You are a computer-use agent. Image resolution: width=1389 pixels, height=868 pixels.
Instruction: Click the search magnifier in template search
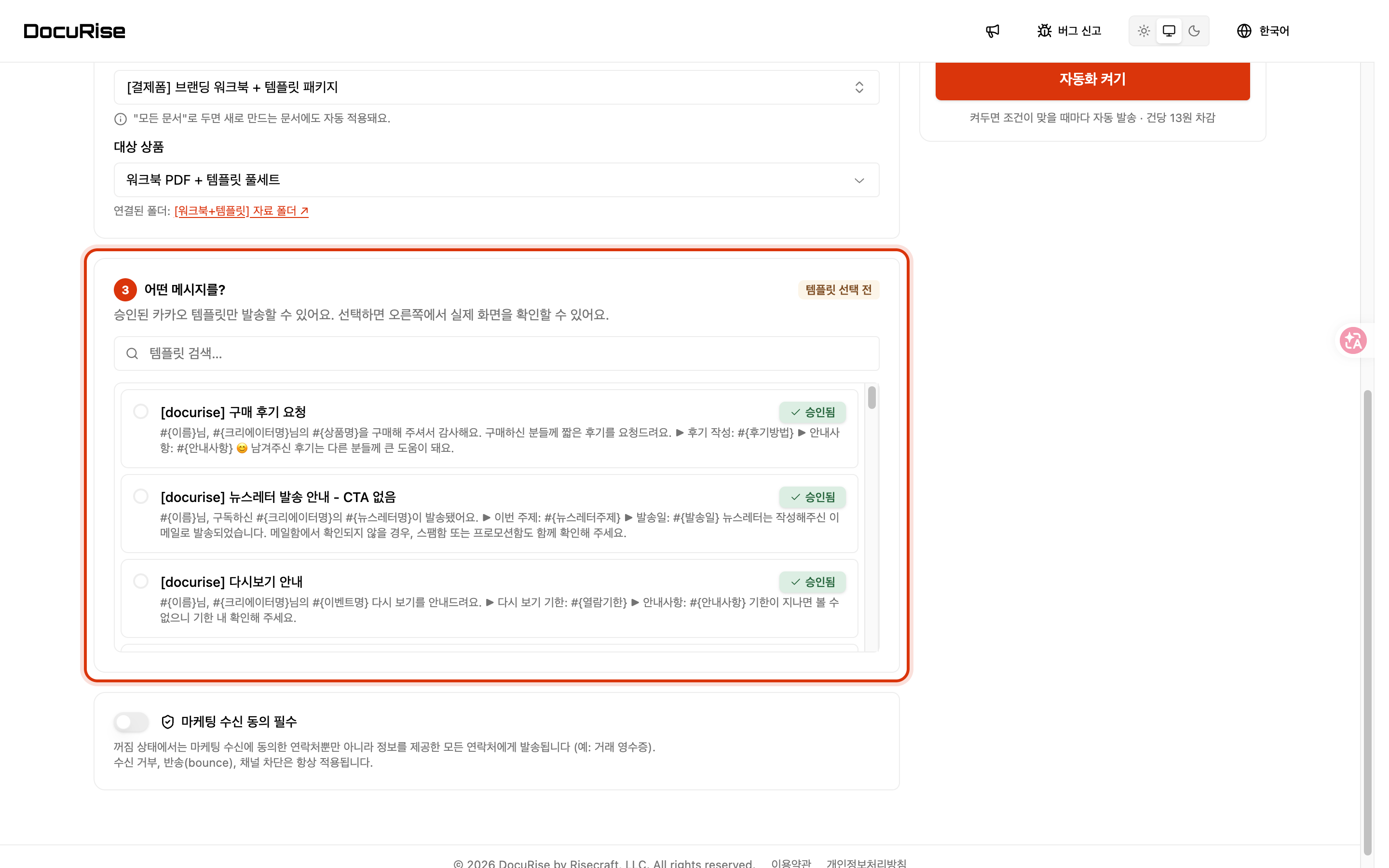(x=132, y=353)
